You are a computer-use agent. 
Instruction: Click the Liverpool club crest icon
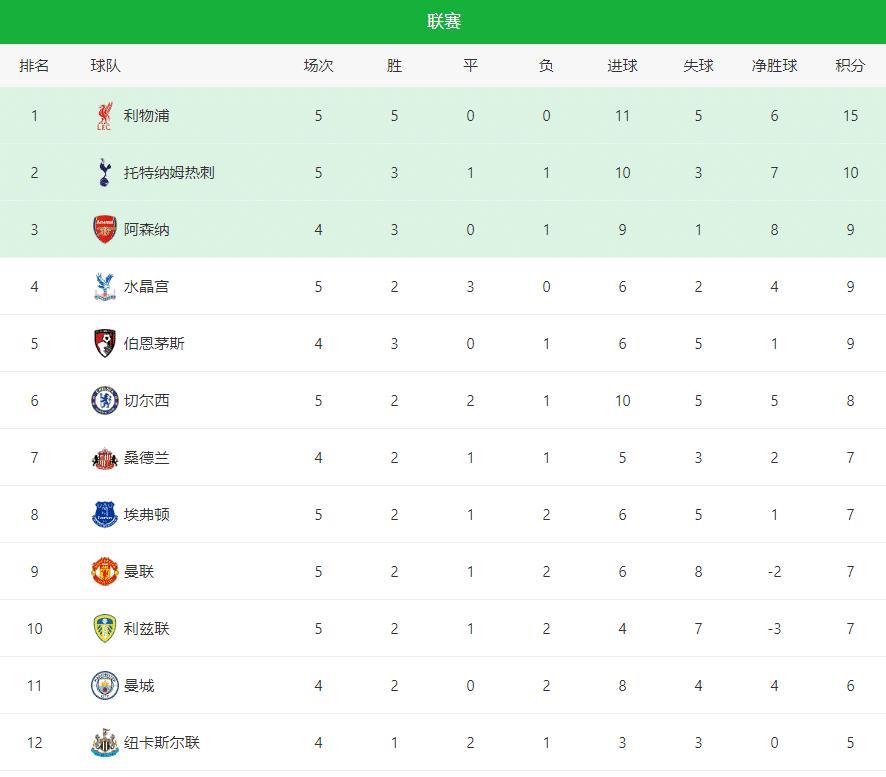(x=104, y=116)
